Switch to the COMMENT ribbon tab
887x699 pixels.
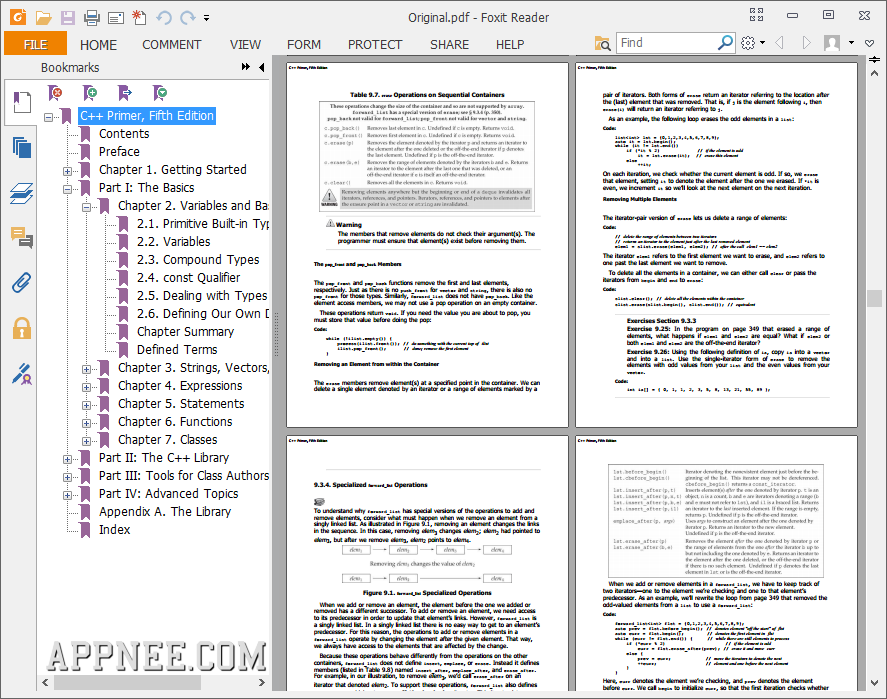[x=171, y=45]
